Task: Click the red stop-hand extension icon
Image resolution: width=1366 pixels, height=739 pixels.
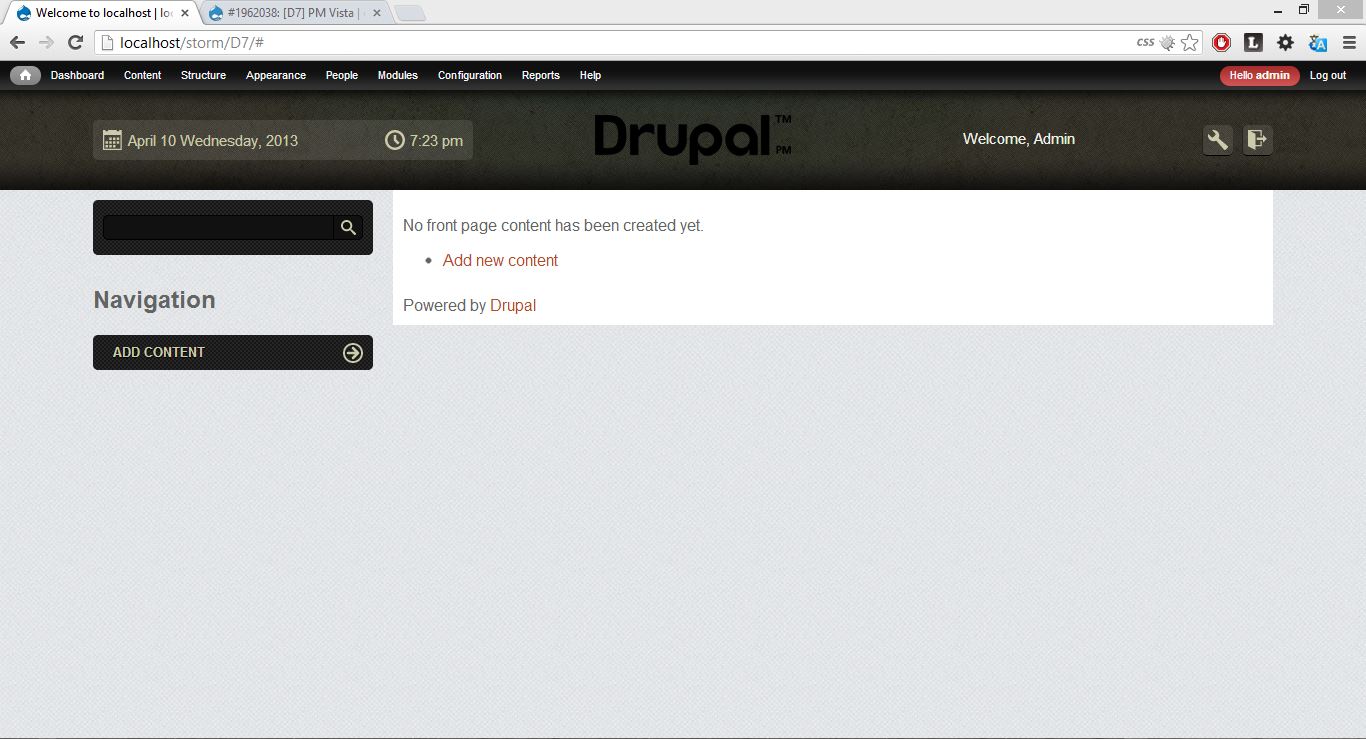Action: pyautogui.click(x=1221, y=42)
